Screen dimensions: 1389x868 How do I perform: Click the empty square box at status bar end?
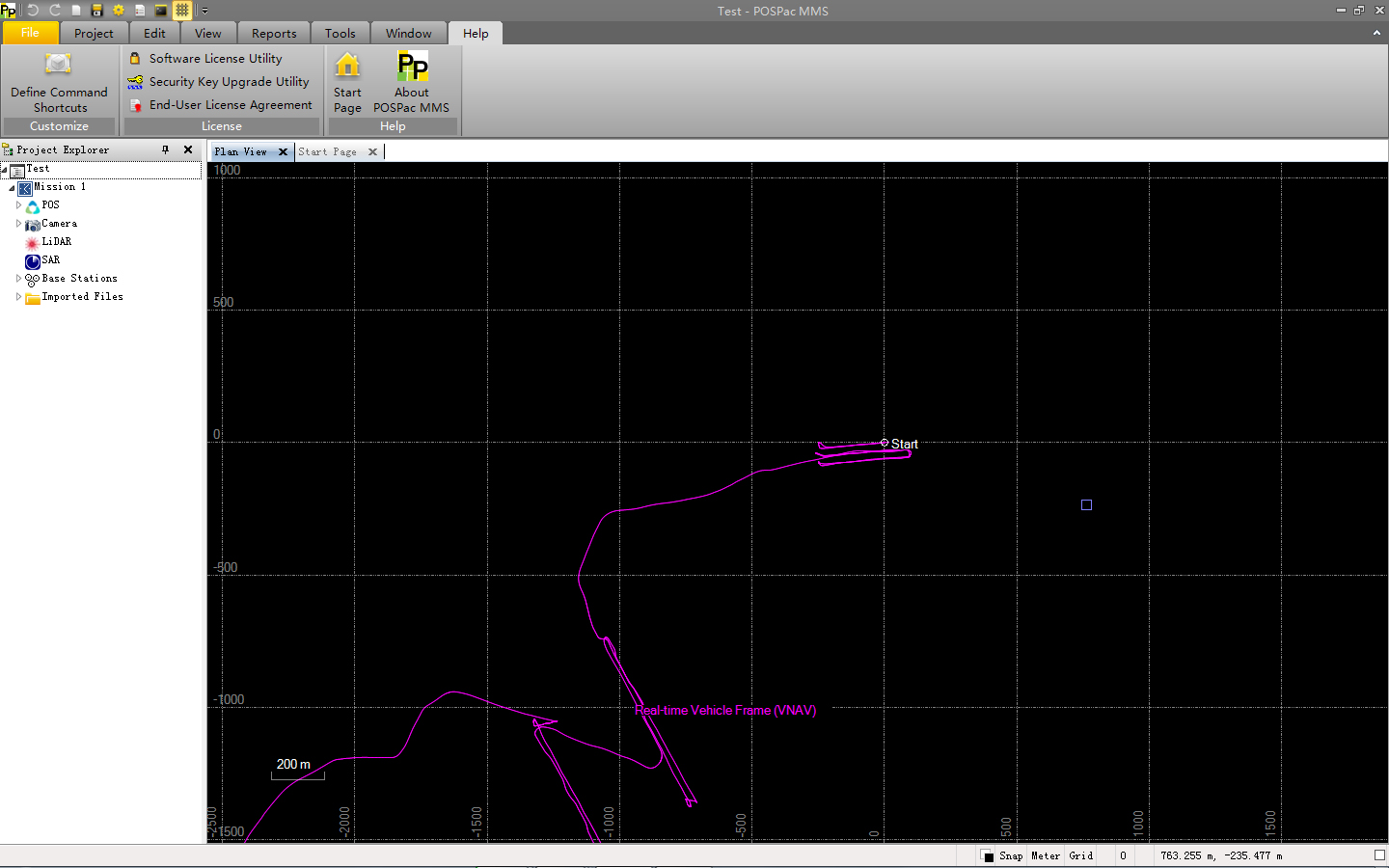(x=1379, y=855)
